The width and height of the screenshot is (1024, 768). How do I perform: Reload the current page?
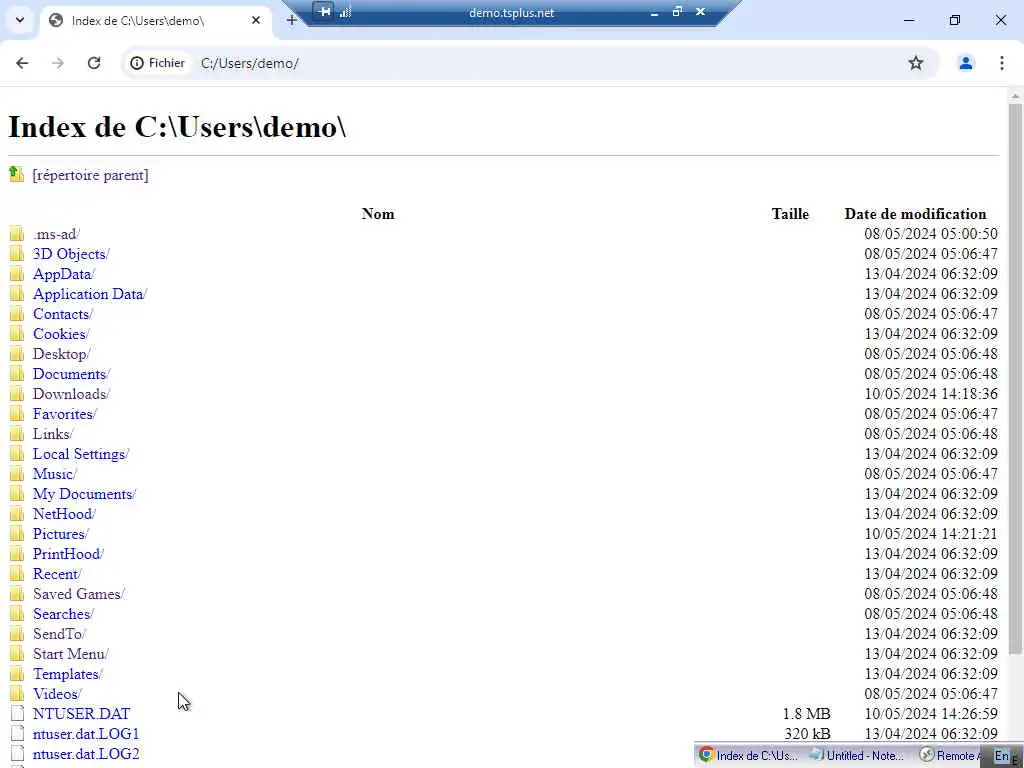pos(94,63)
